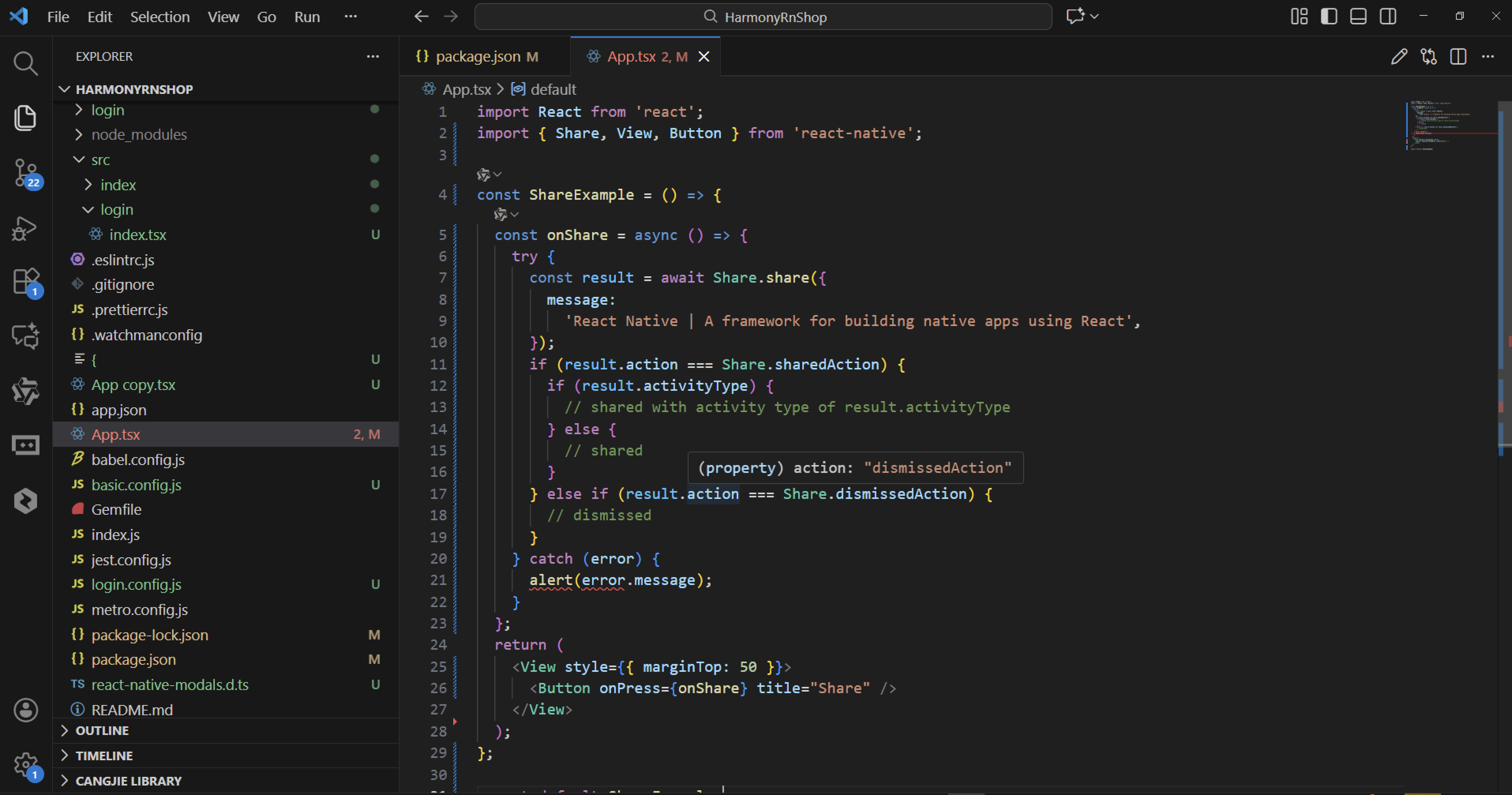1512x795 pixels.
Task: Open the Selection menu
Action: coord(159,17)
